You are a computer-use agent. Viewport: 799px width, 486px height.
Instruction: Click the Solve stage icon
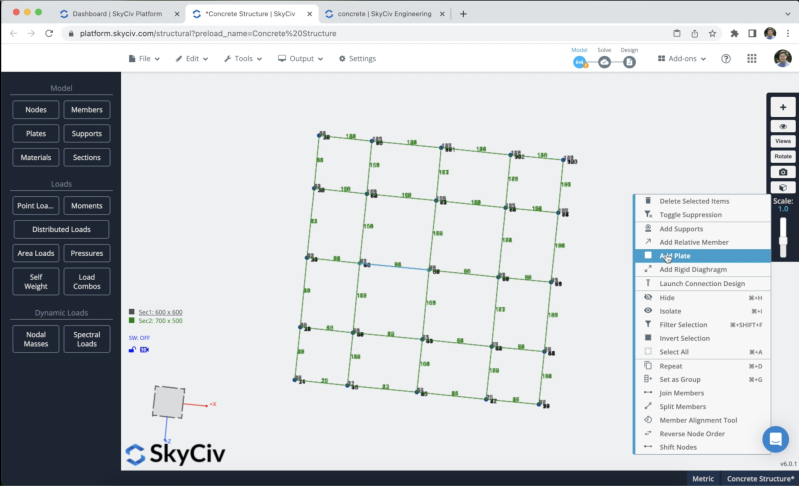(604, 62)
